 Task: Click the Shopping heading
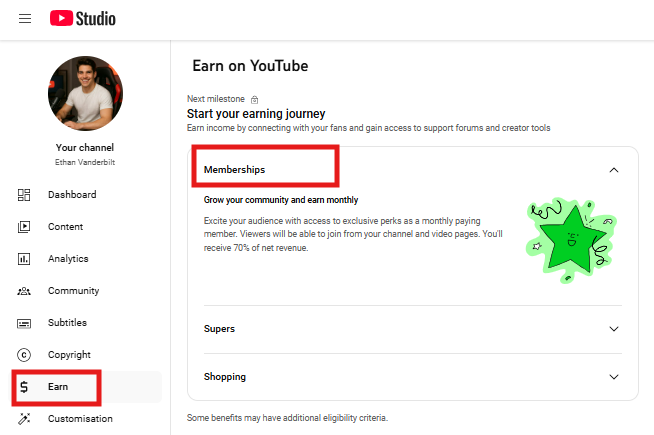(225, 377)
